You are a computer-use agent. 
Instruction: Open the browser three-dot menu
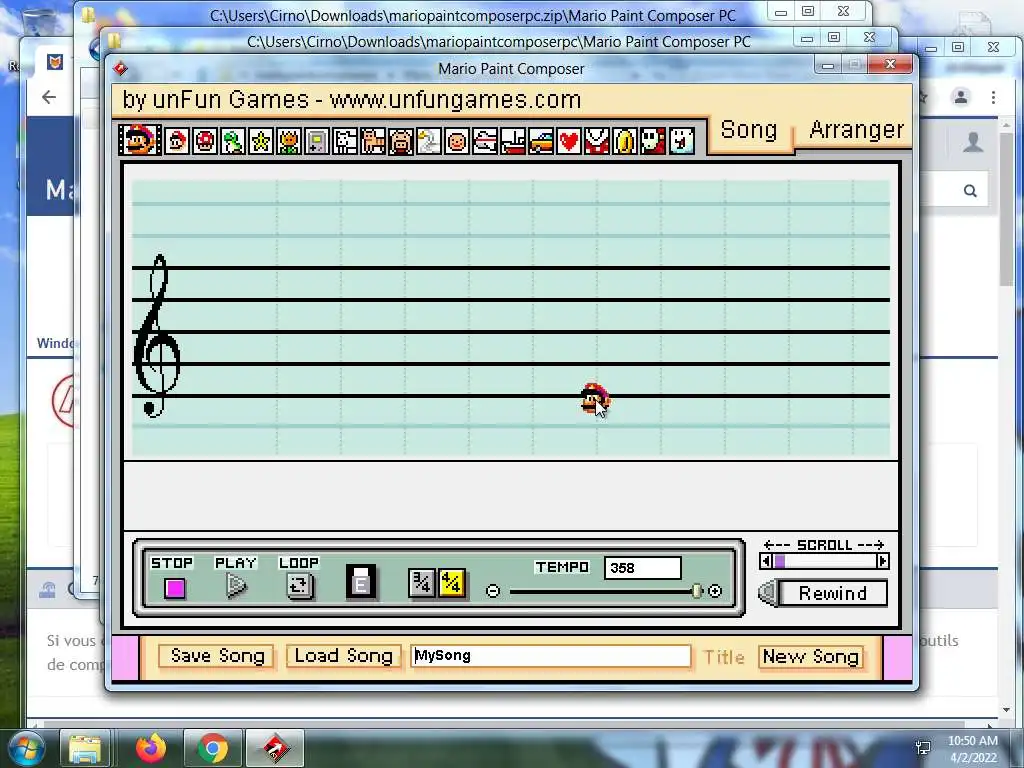click(993, 97)
